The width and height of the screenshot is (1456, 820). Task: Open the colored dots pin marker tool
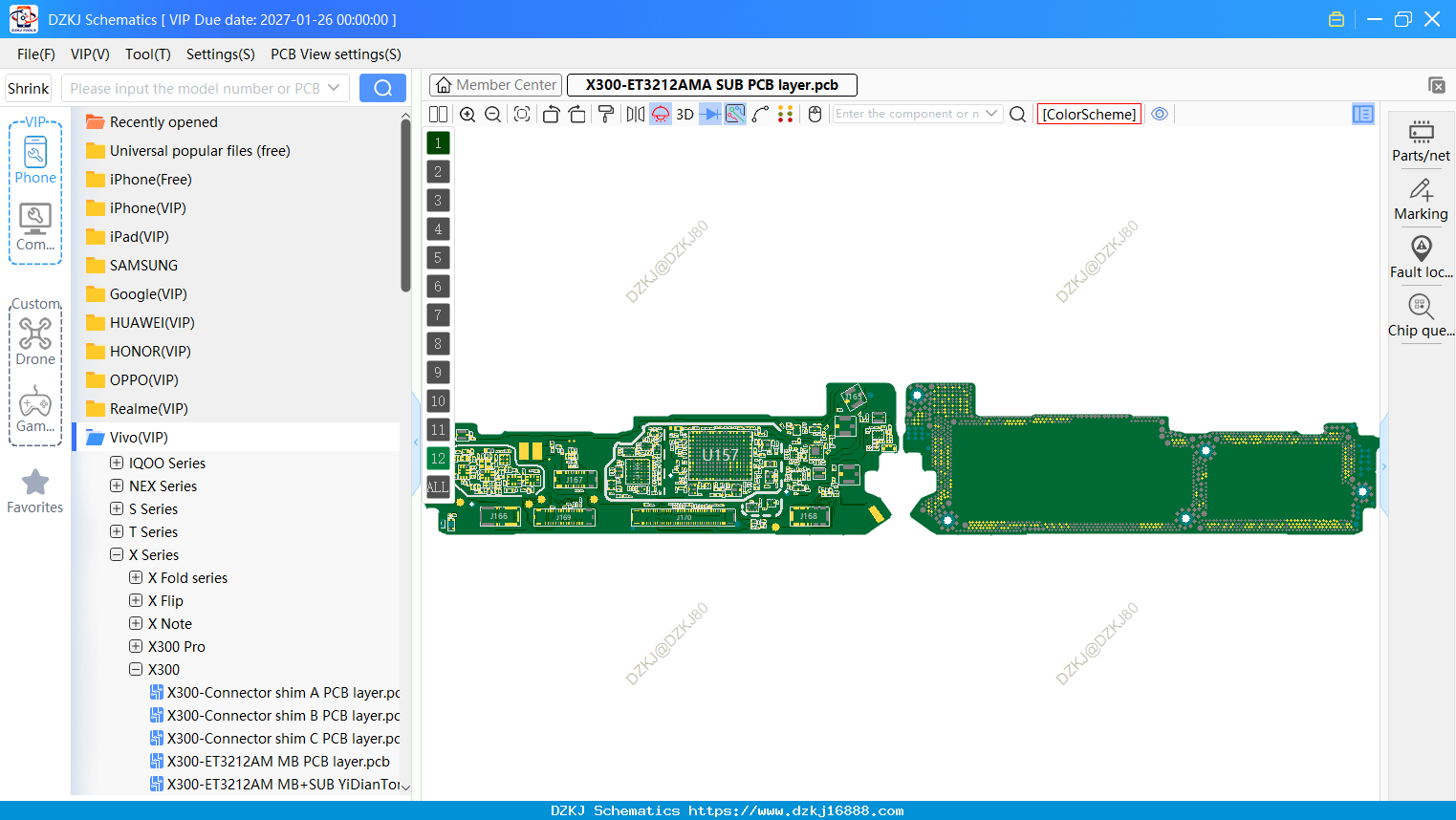point(786,114)
